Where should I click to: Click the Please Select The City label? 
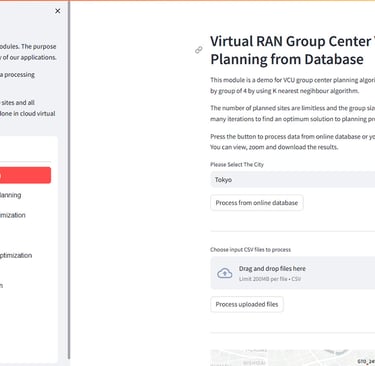[x=237, y=164]
